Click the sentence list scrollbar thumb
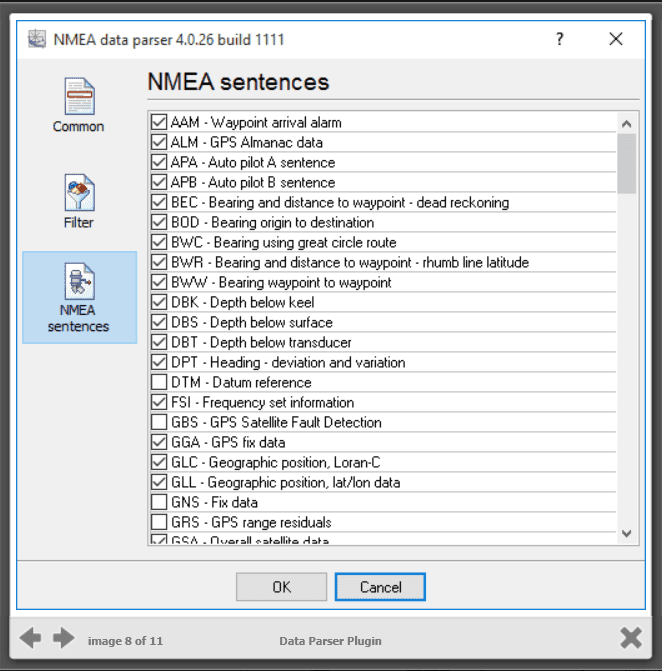The width and height of the screenshot is (662, 671). click(x=627, y=163)
